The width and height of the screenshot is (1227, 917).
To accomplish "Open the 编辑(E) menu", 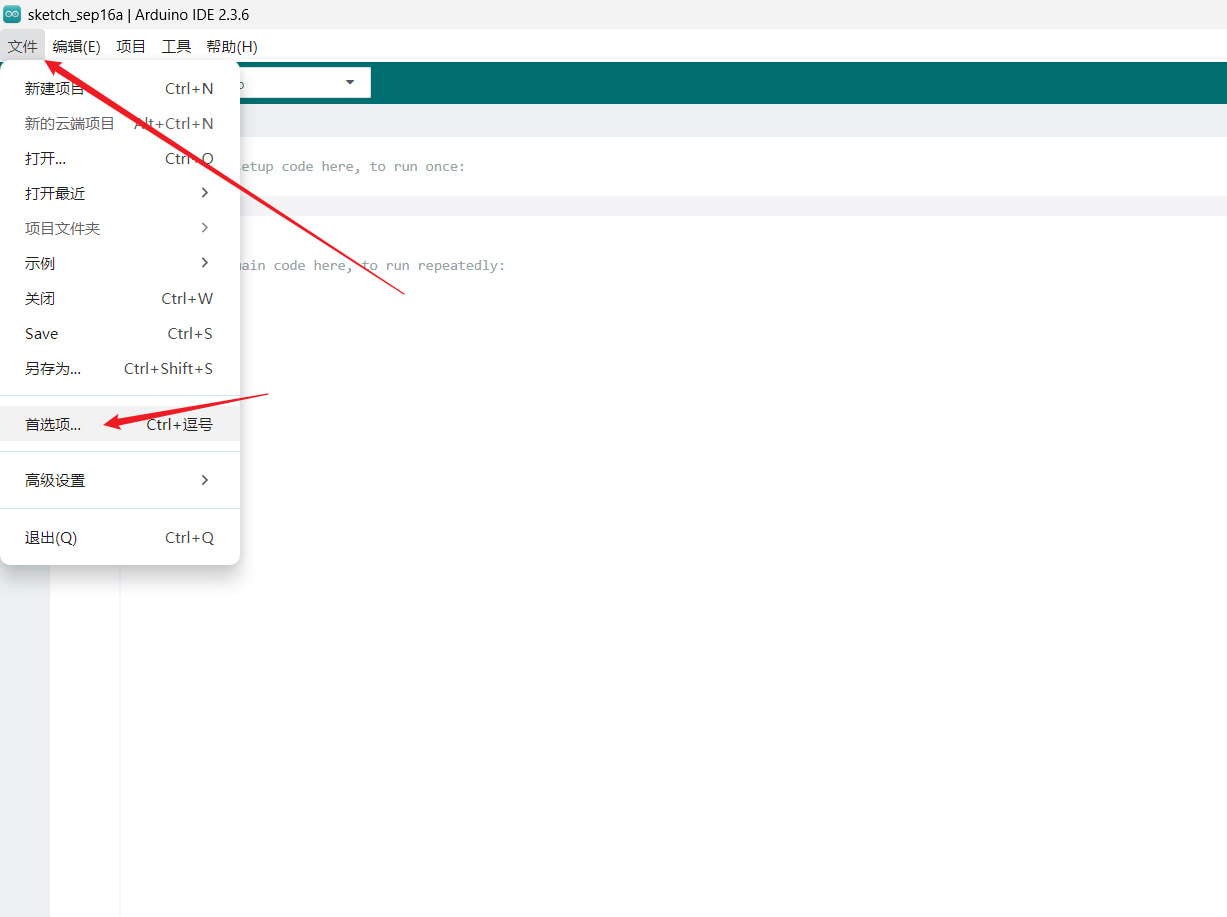I will click(x=76, y=46).
